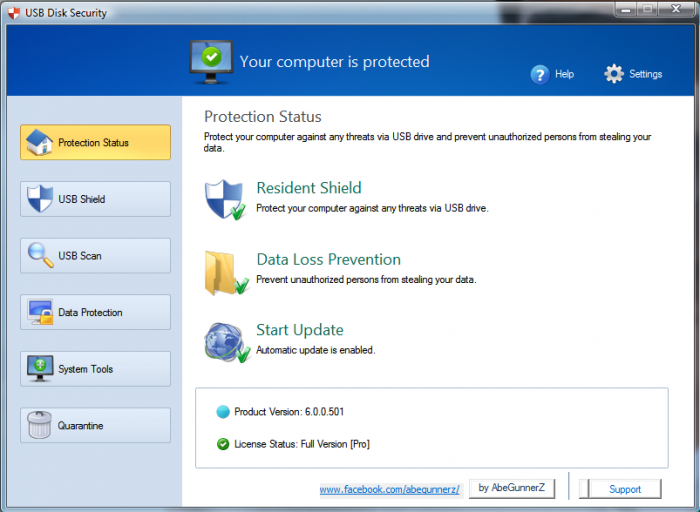This screenshot has height=512, width=700.
Task: Click the USB Disk Security title bar logo
Action: click(x=14, y=13)
